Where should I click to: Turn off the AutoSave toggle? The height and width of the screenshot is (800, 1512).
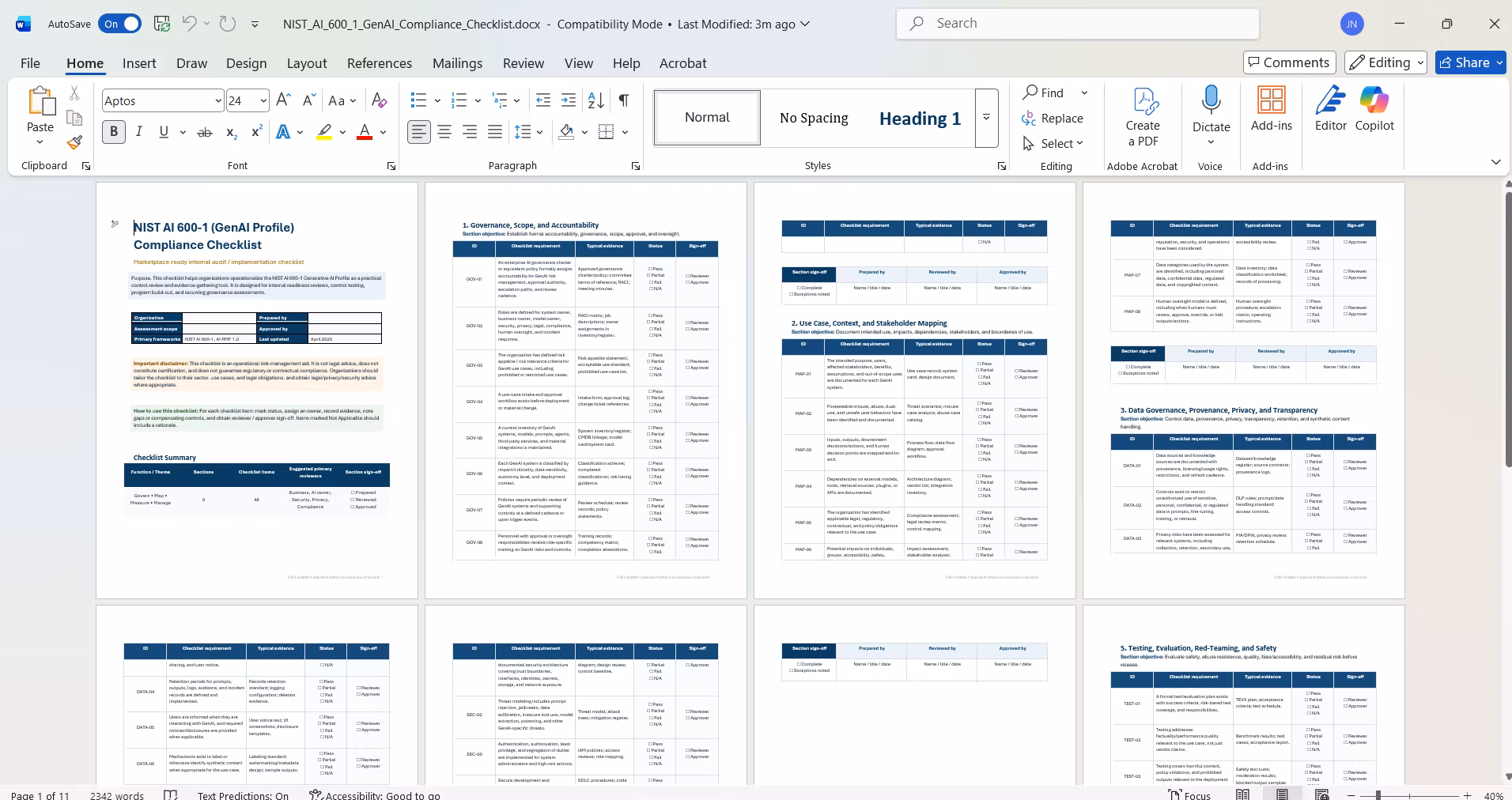point(120,24)
